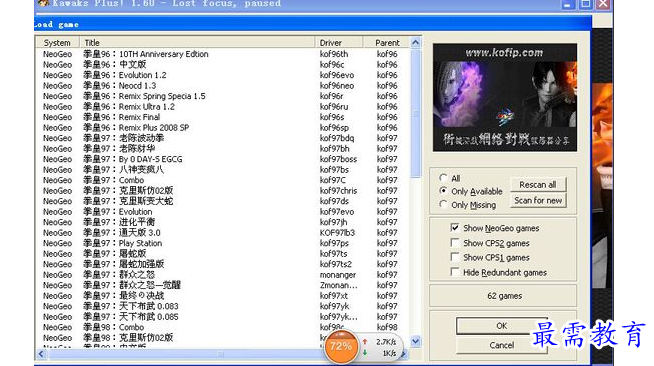
Task: Select 拳皇98：克里斯仿02版 row
Action: tap(222, 338)
